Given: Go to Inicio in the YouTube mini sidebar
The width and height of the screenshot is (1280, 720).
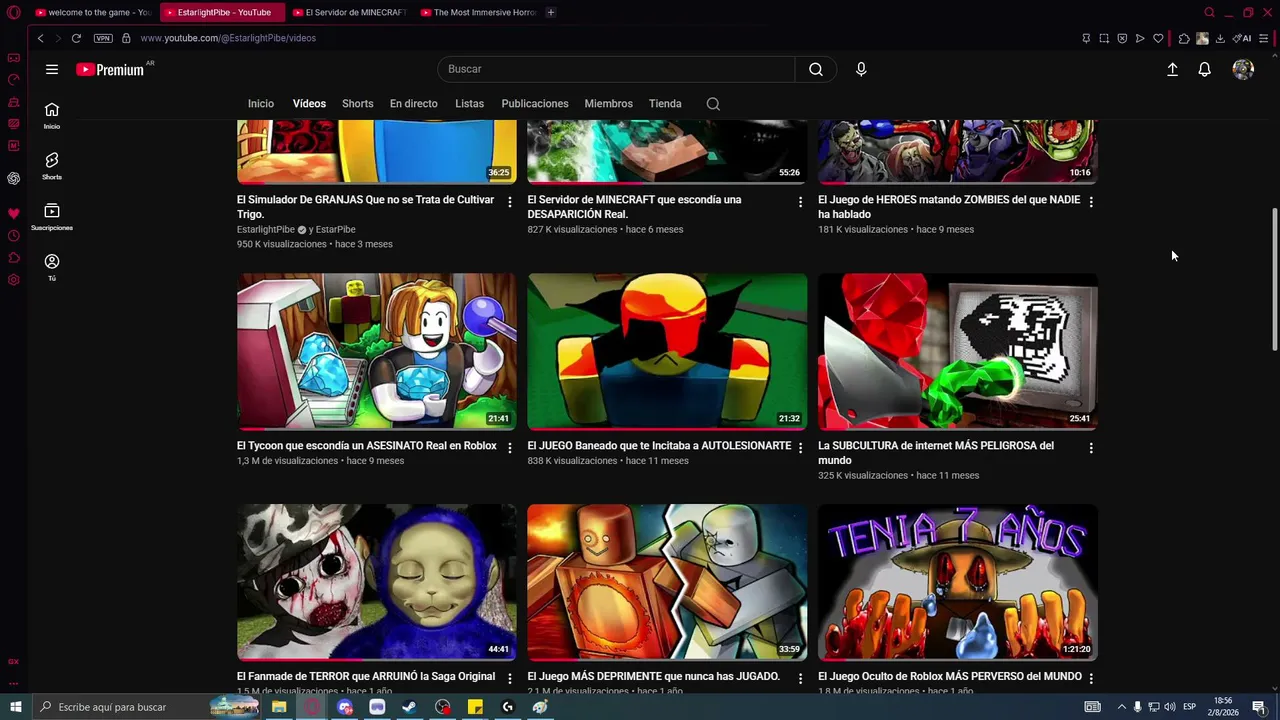Looking at the screenshot, I should [52, 116].
